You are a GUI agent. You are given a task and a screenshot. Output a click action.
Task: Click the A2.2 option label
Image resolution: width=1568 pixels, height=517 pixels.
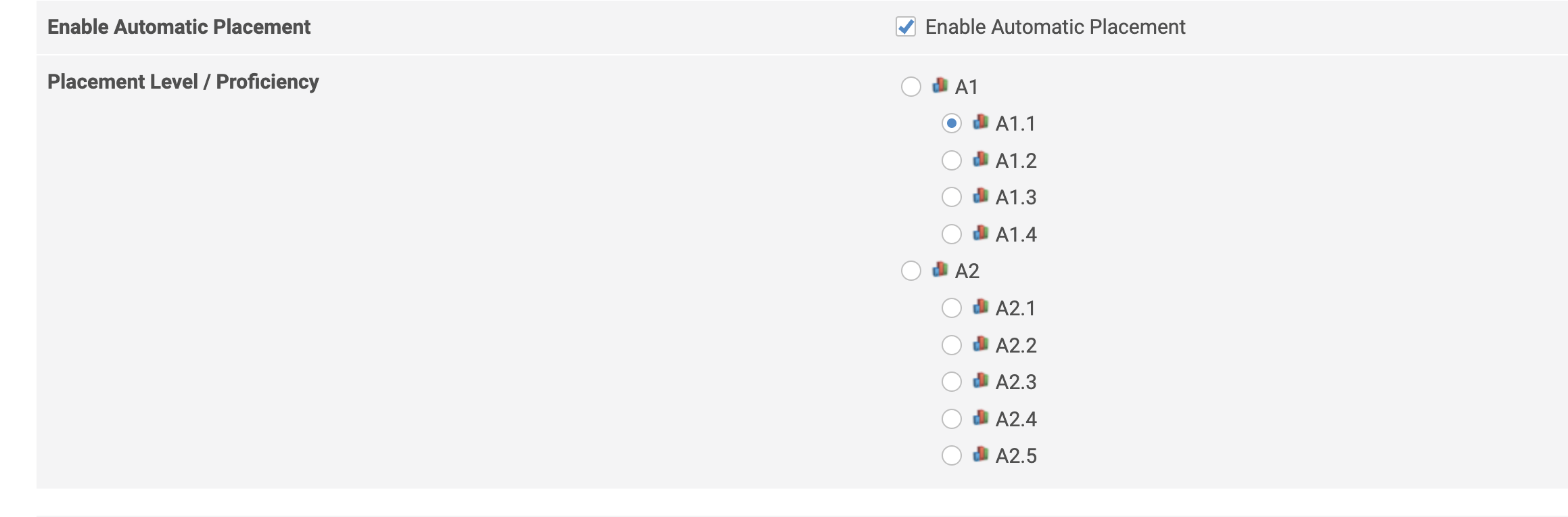click(x=1016, y=345)
